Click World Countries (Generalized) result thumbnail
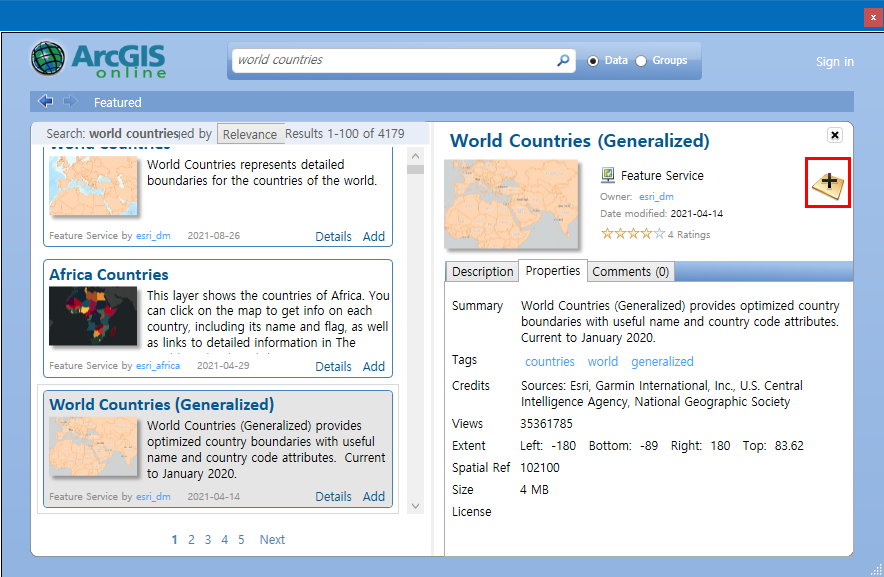 click(93, 447)
